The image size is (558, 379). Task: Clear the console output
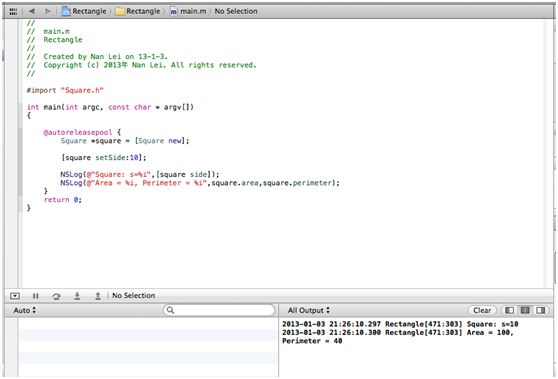pos(482,310)
